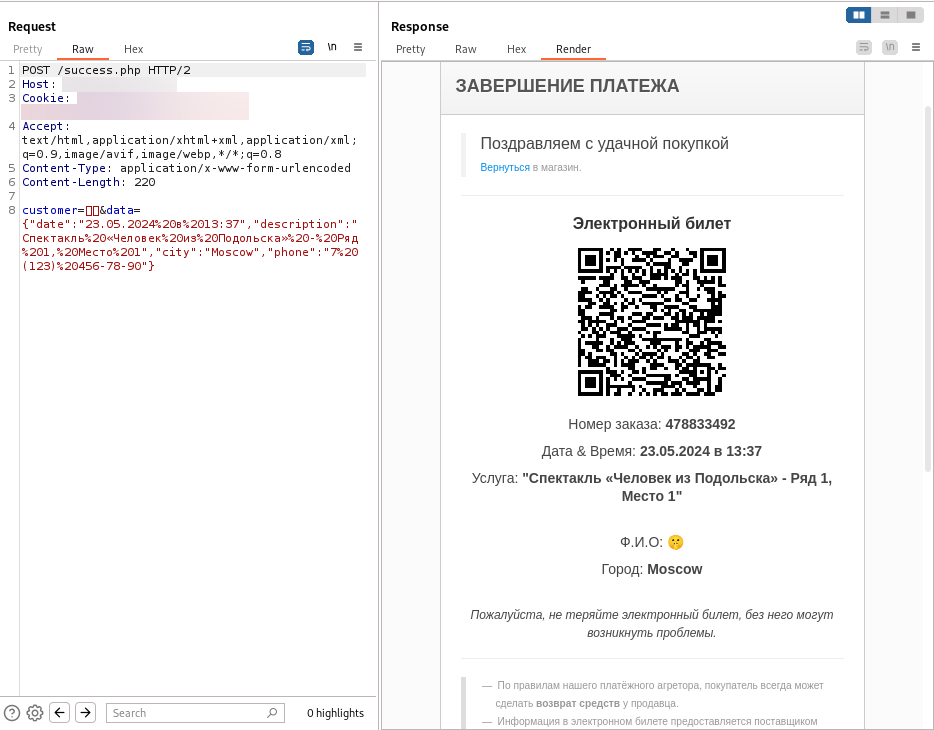
Task: Select top-bottom split layout icon
Action: click(885, 15)
